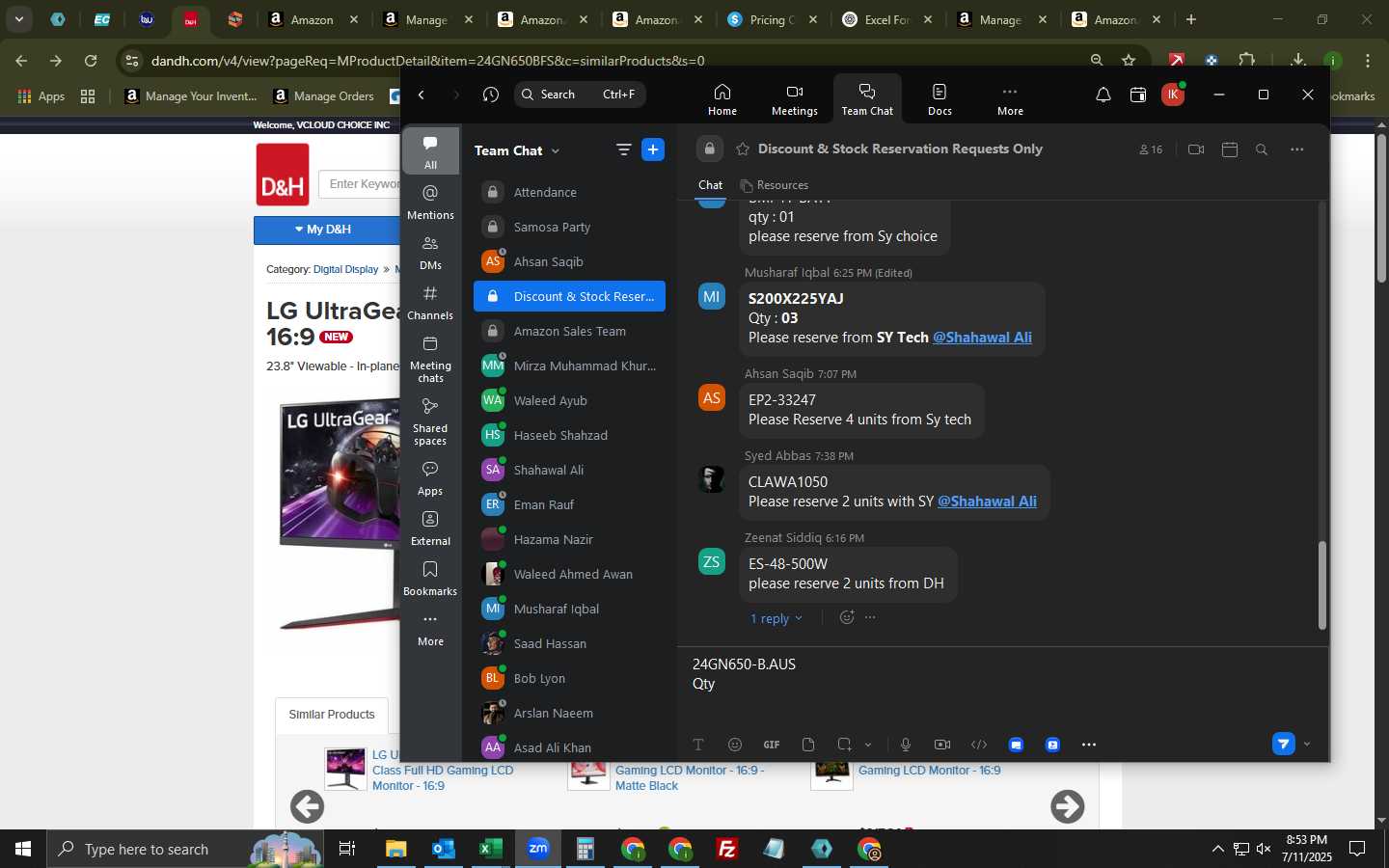Open the emoji picker
The image size is (1389, 868).
point(735,745)
